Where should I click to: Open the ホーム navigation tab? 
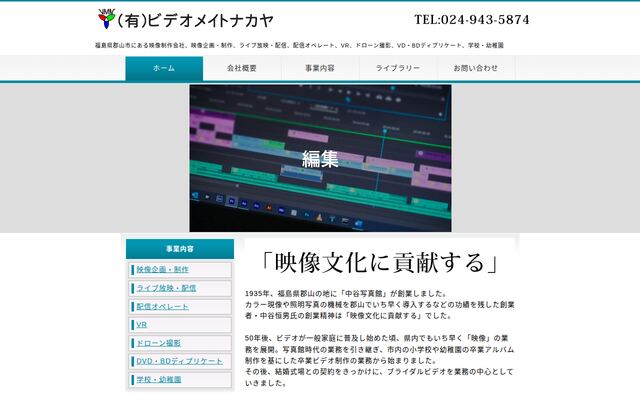[164, 69]
